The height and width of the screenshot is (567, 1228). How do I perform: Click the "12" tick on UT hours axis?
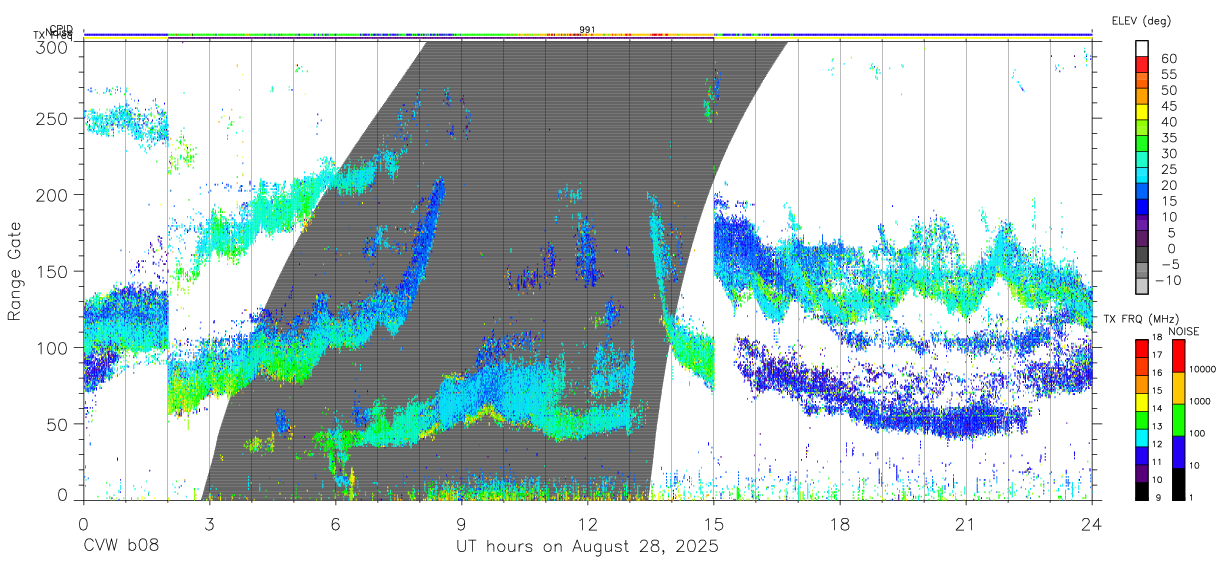(587, 523)
